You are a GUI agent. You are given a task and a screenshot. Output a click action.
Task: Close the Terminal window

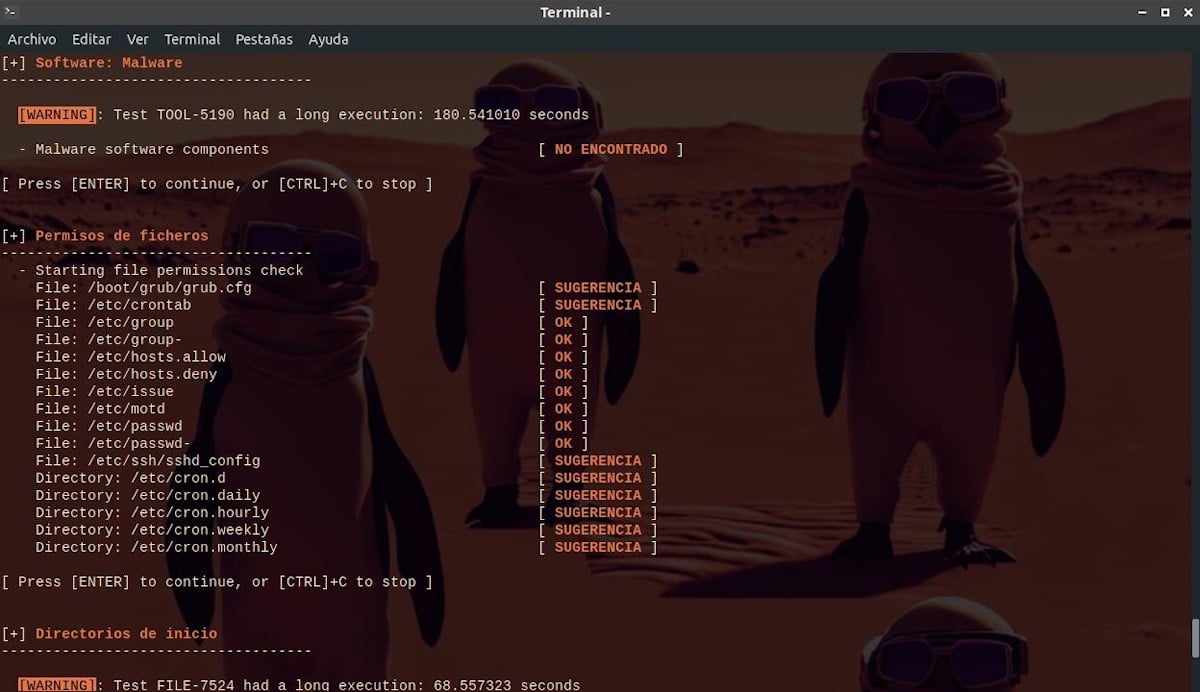[x=1186, y=12]
